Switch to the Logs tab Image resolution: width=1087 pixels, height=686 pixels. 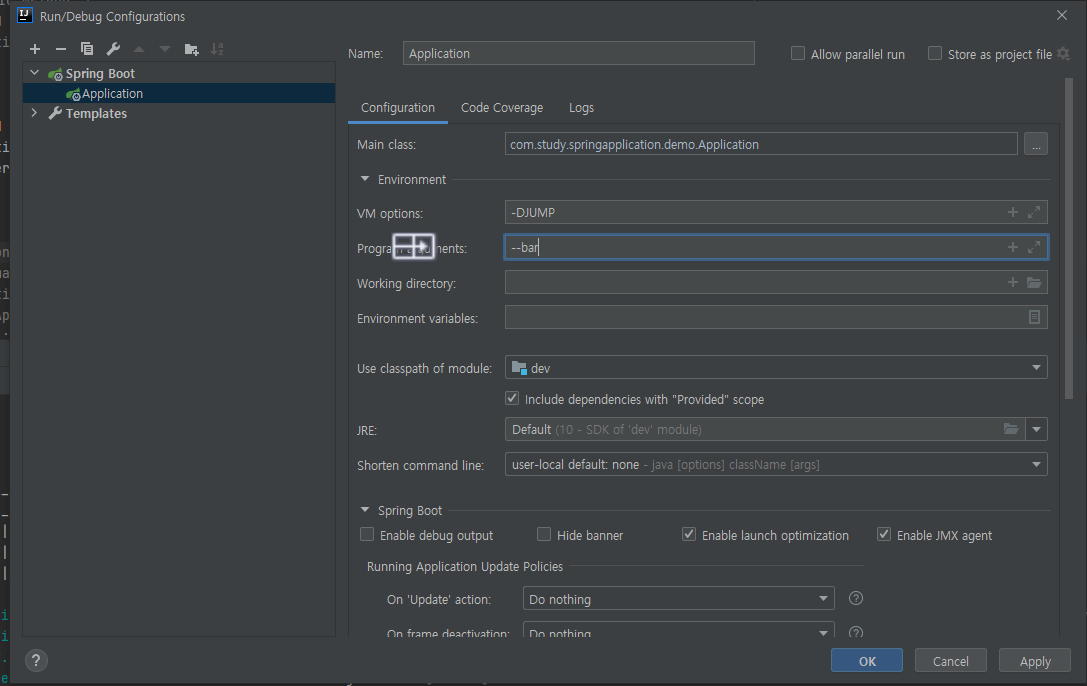[x=581, y=107]
